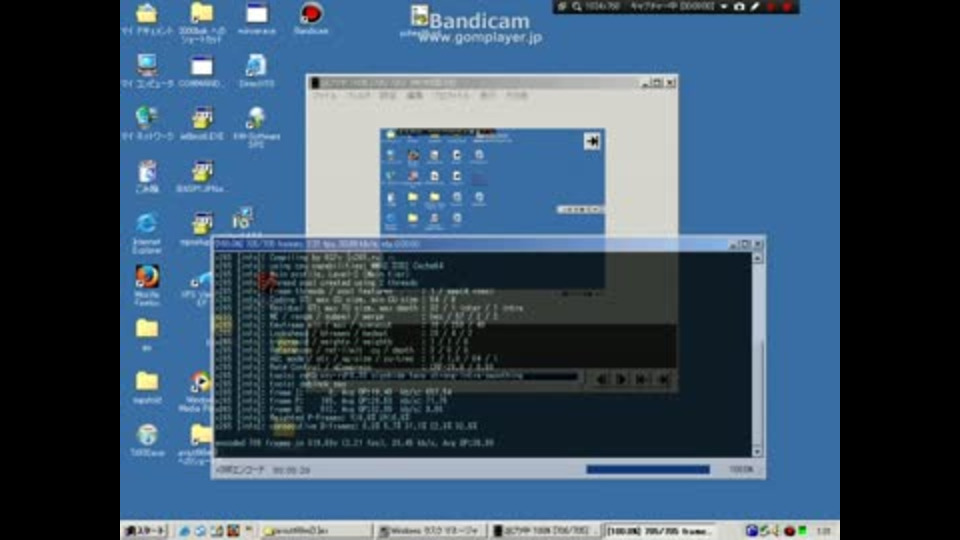Open the My Network desktop icon

pyautogui.click(x=147, y=118)
